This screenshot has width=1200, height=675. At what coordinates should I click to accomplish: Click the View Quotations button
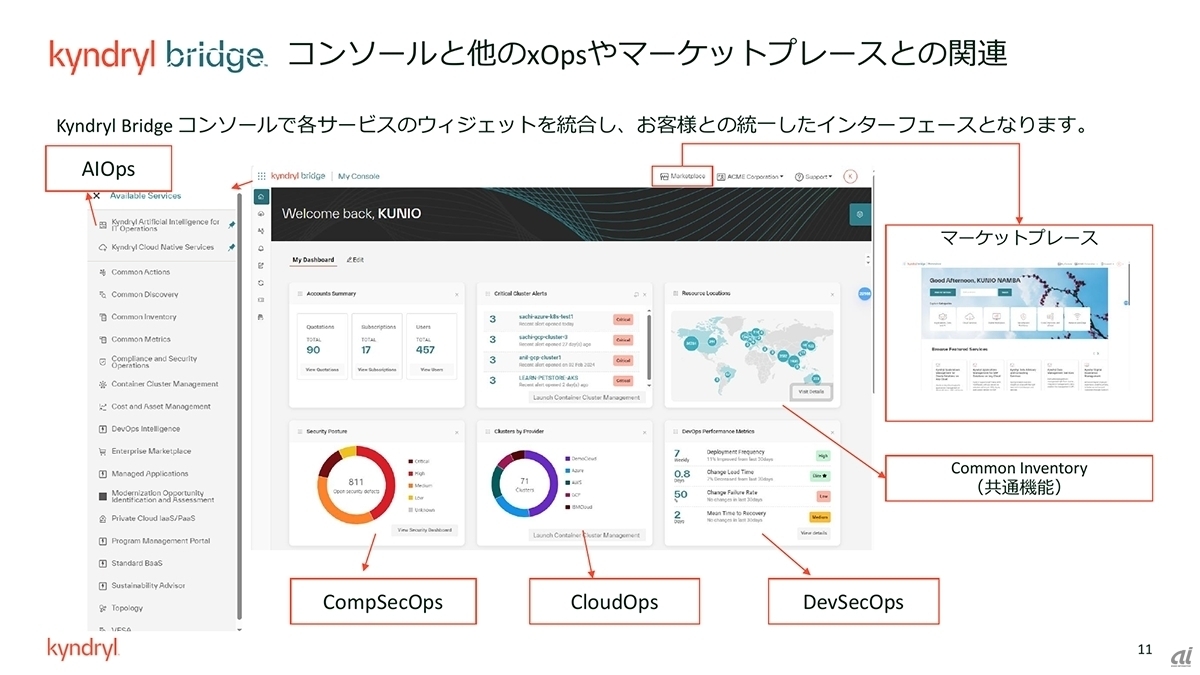coord(321,369)
